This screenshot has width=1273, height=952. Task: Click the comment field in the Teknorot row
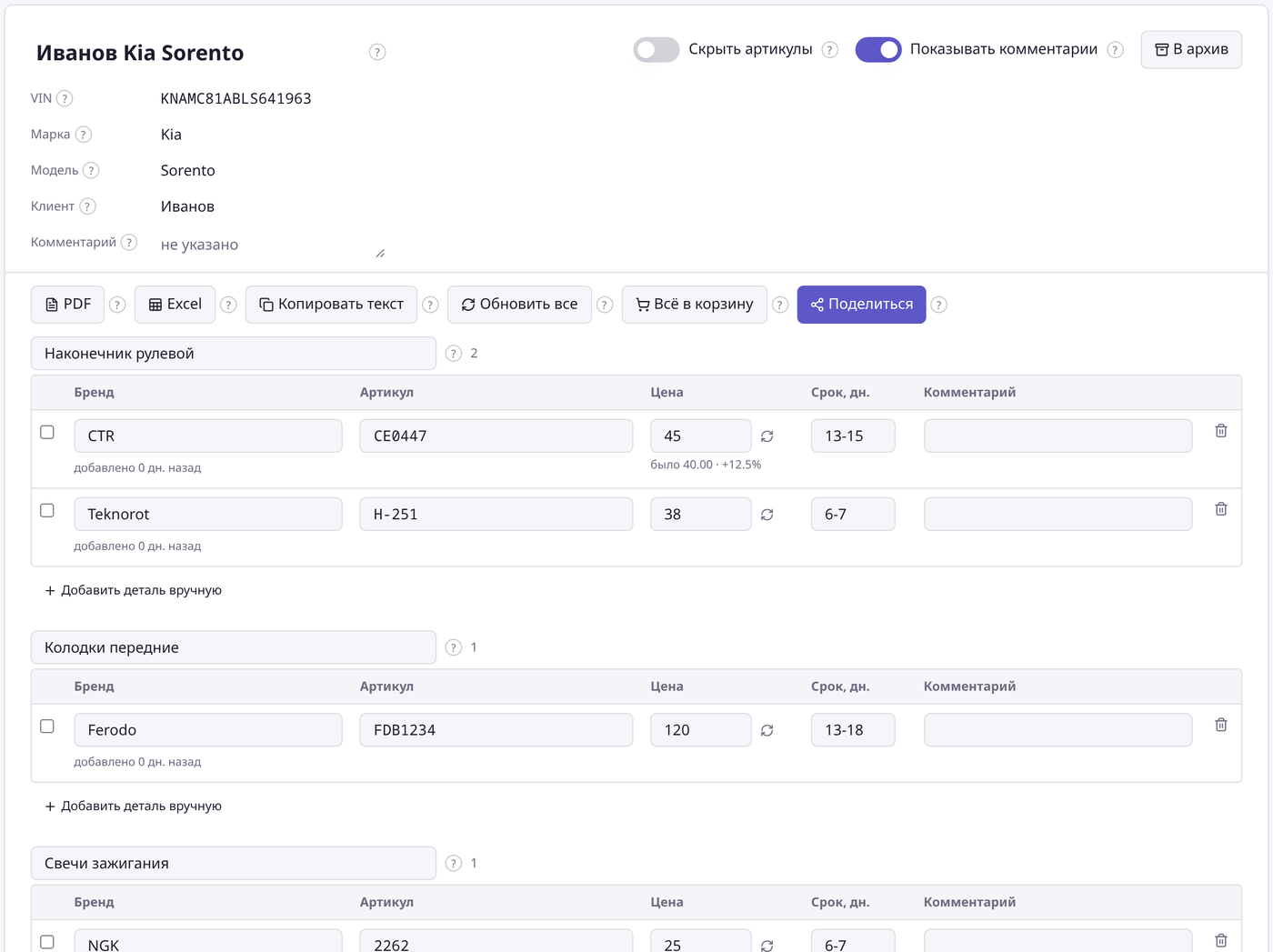click(1057, 514)
